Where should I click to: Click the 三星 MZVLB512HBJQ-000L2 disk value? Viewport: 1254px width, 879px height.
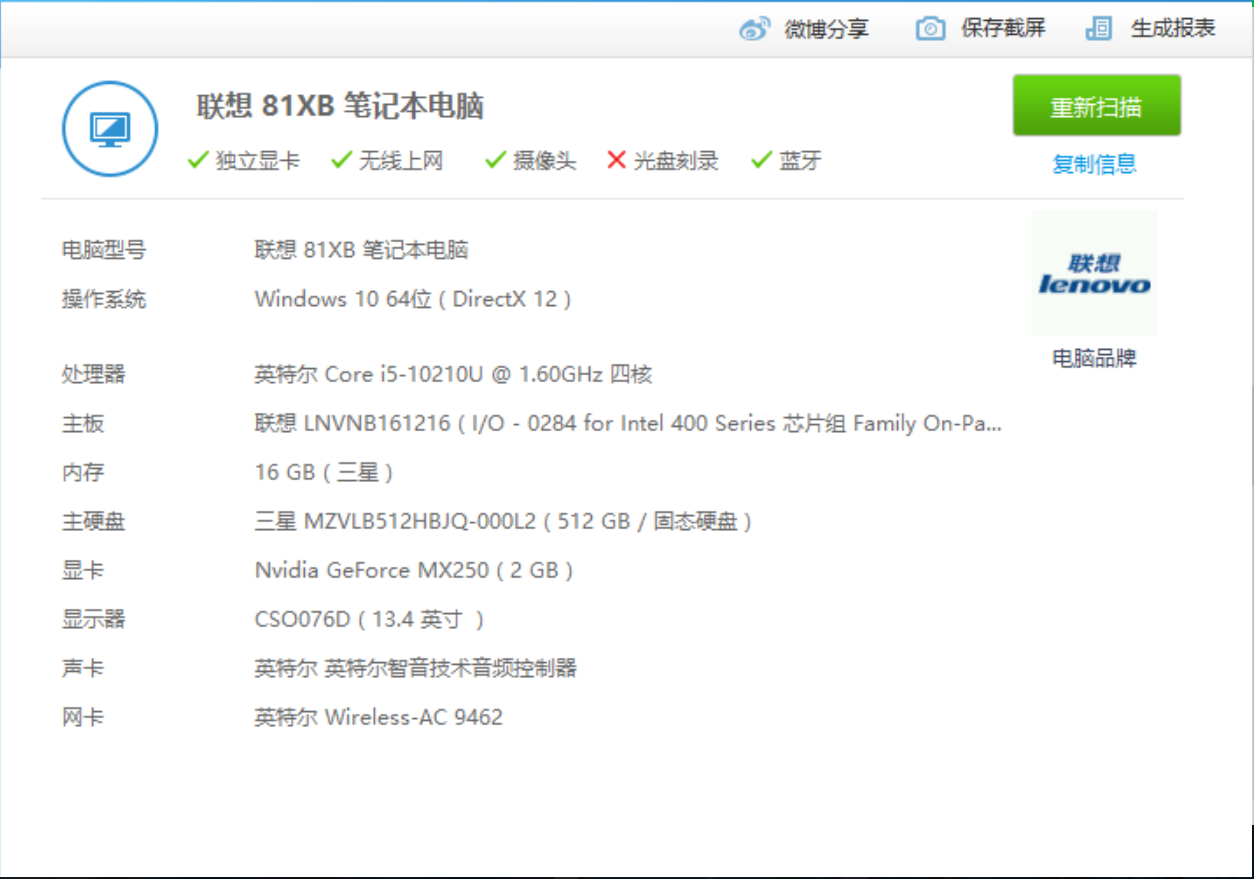coord(504,521)
